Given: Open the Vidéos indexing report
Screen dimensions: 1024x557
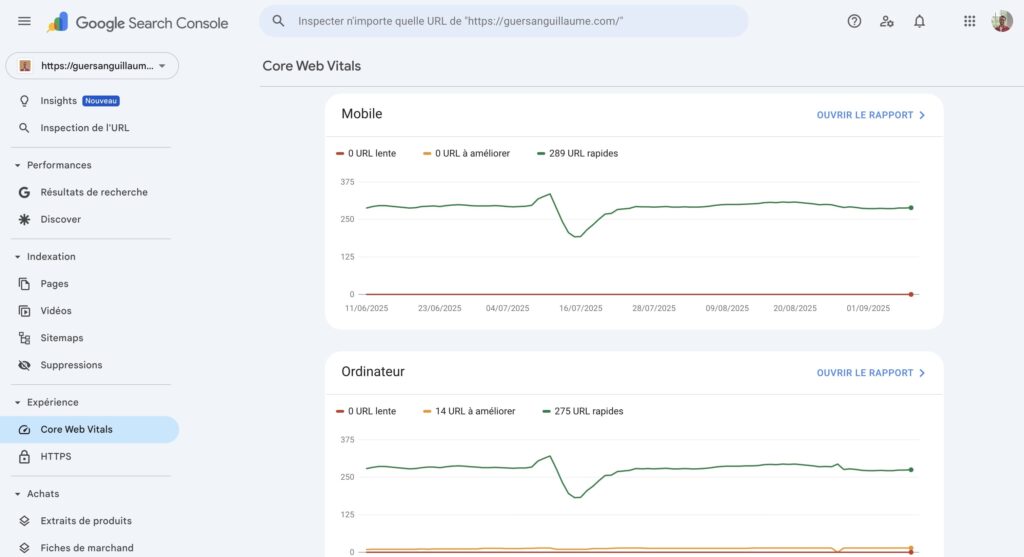Looking at the screenshot, I should (x=89, y=311).
